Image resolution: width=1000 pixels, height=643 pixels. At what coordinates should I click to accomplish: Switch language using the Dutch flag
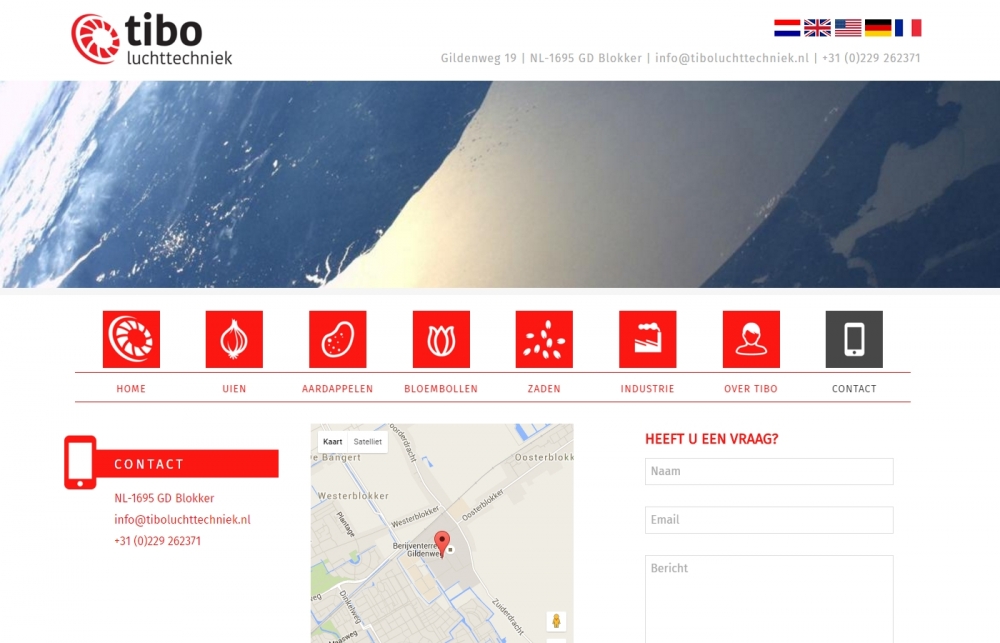click(787, 27)
